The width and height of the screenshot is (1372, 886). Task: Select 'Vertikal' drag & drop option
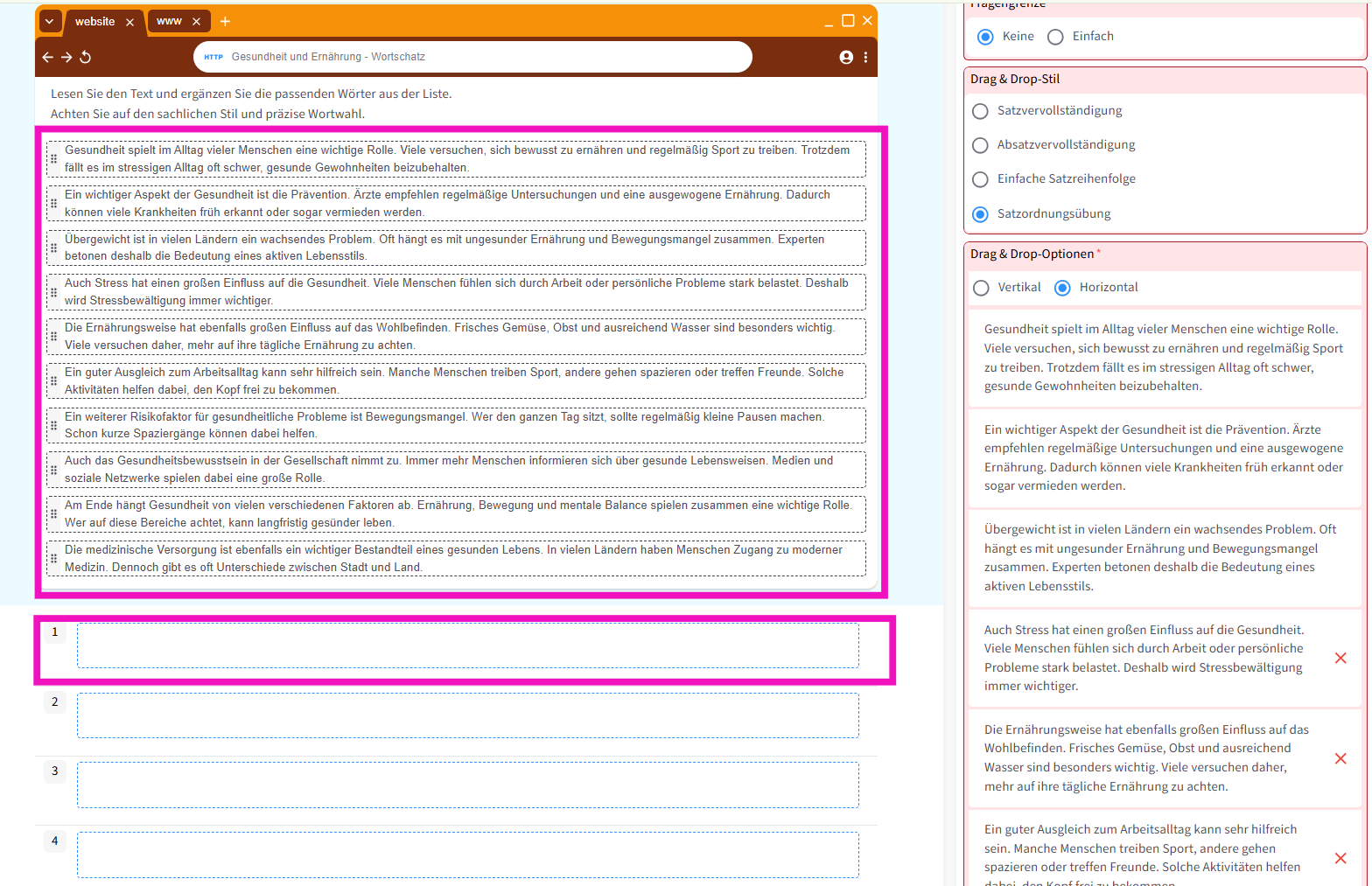[x=982, y=288]
